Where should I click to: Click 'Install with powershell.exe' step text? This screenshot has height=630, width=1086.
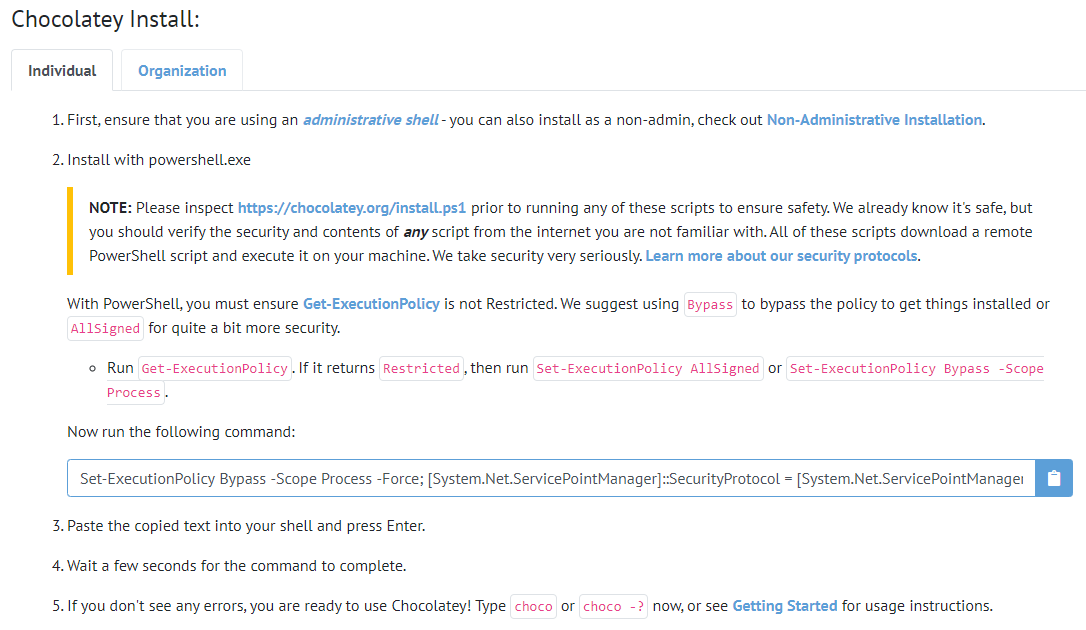159,160
